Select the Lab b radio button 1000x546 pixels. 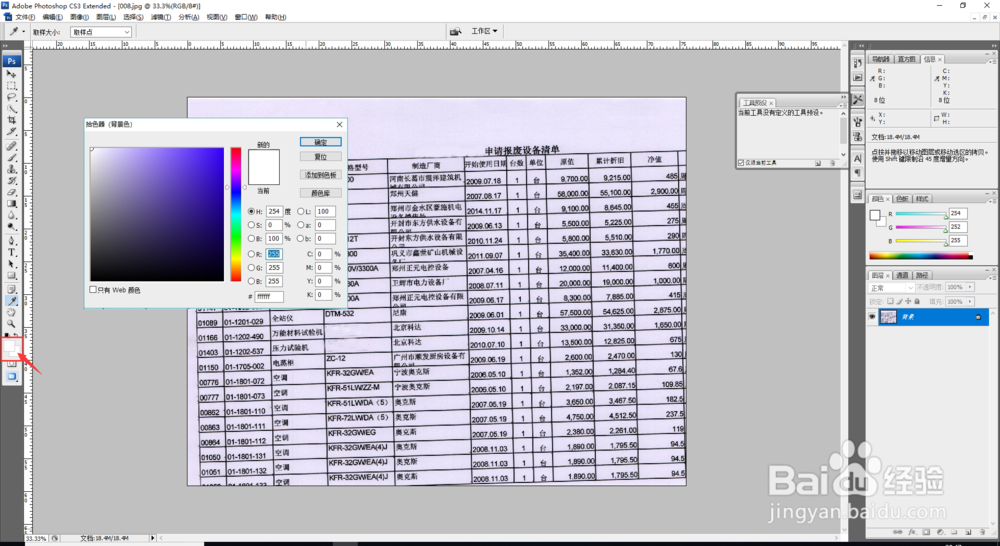click(300, 239)
